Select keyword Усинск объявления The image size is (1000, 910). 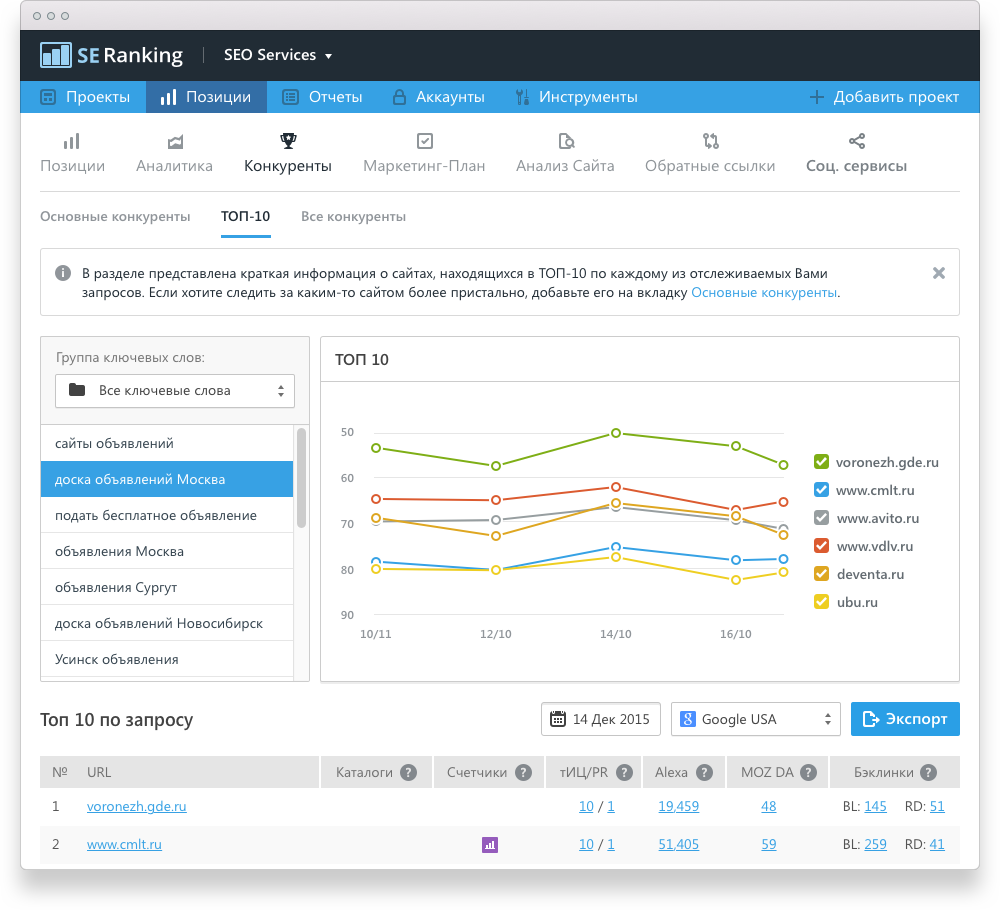[167, 659]
